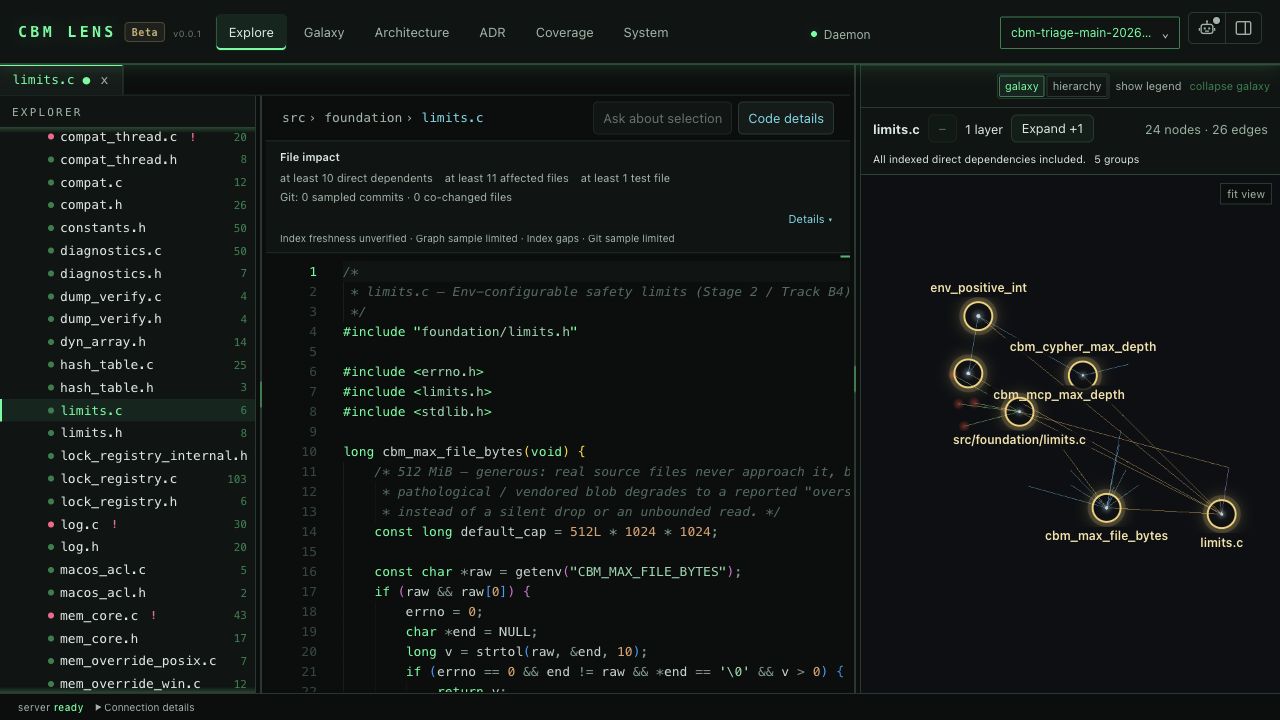The width and height of the screenshot is (1280, 720).
Task: Click the Daemon status indicator
Action: (841, 34)
